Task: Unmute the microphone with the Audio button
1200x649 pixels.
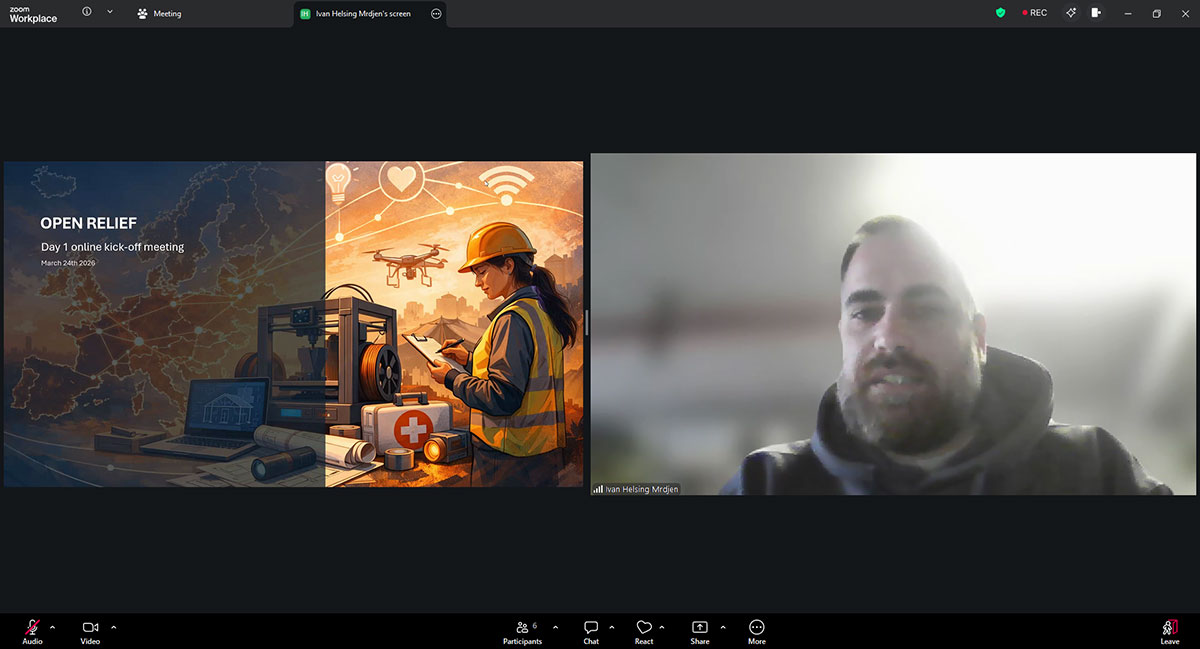Action: 32,627
